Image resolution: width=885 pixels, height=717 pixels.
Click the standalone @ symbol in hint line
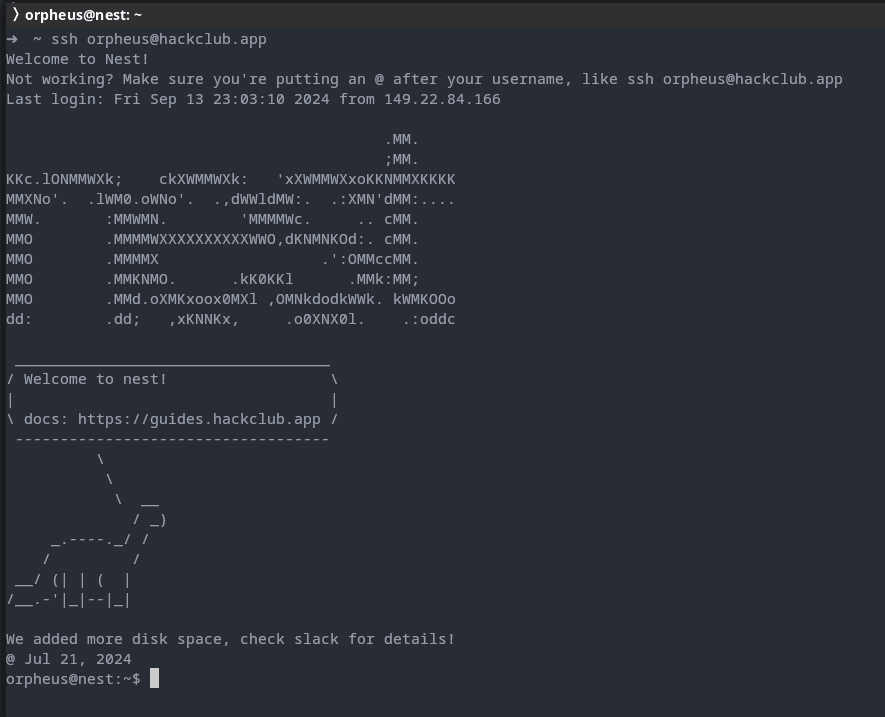[379, 79]
